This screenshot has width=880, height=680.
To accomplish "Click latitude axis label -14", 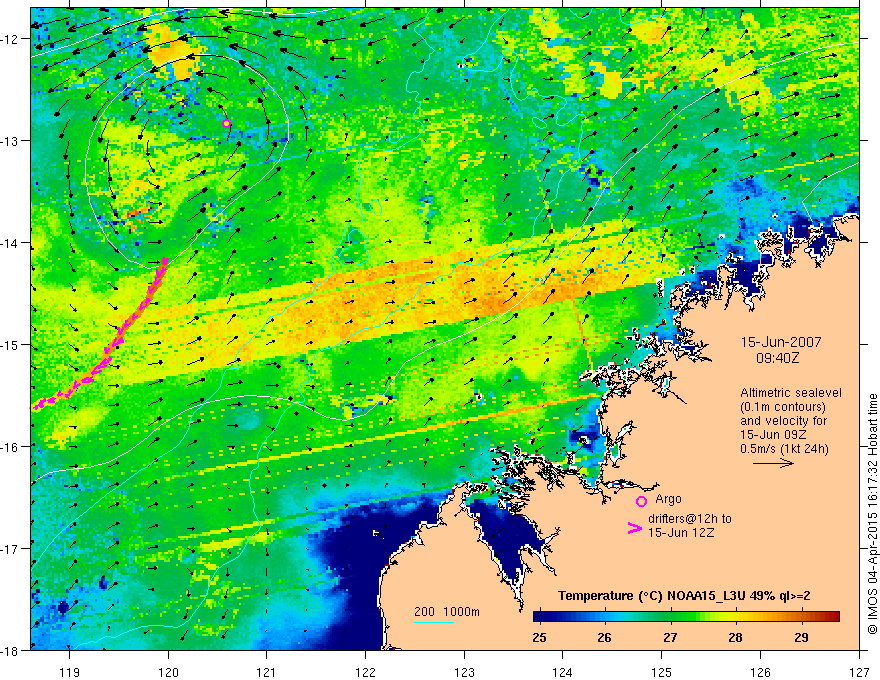I will (x=10, y=243).
